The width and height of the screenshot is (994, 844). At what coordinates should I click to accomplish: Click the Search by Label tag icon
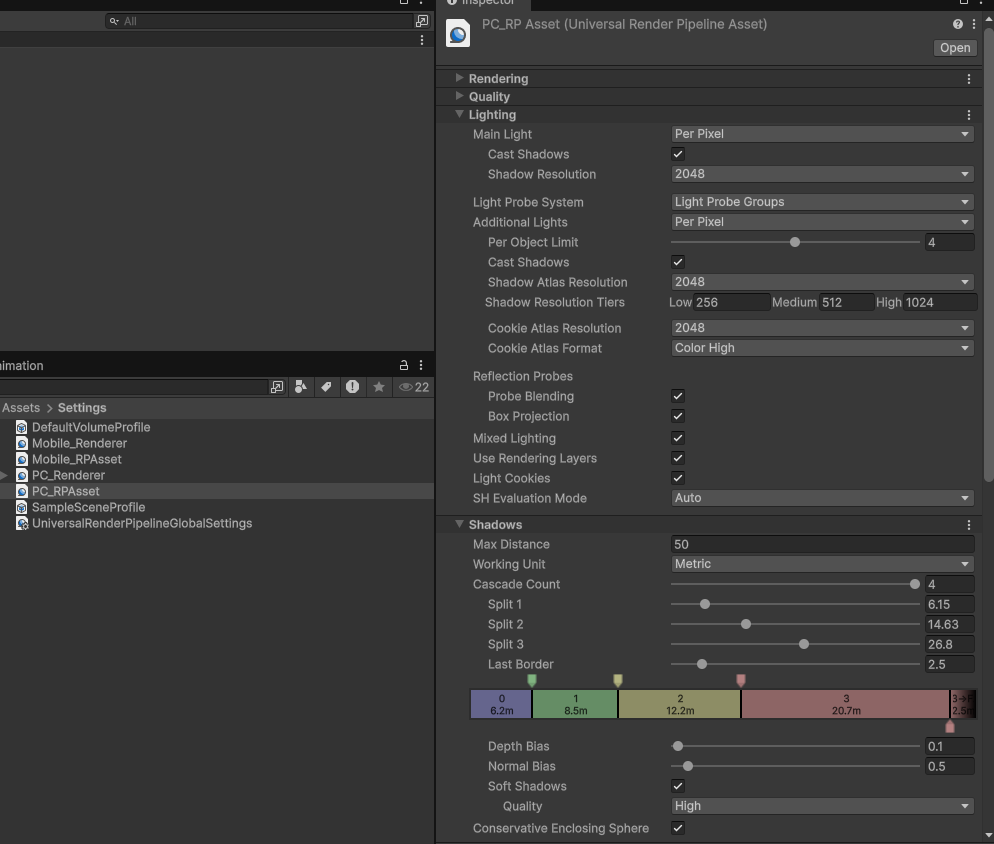pyautogui.click(x=326, y=387)
